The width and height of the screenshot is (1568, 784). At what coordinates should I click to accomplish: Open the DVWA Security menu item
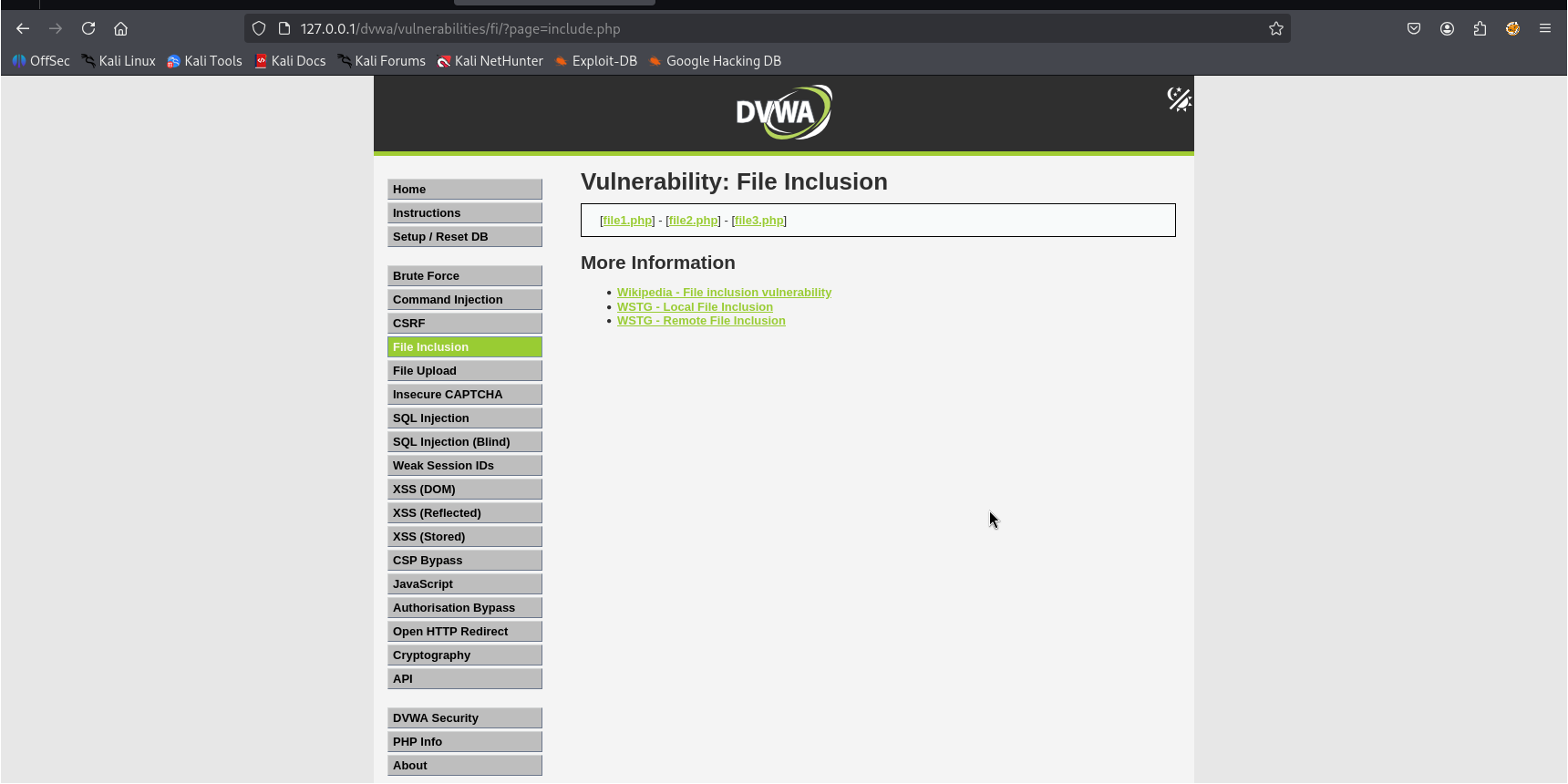point(465,717)
